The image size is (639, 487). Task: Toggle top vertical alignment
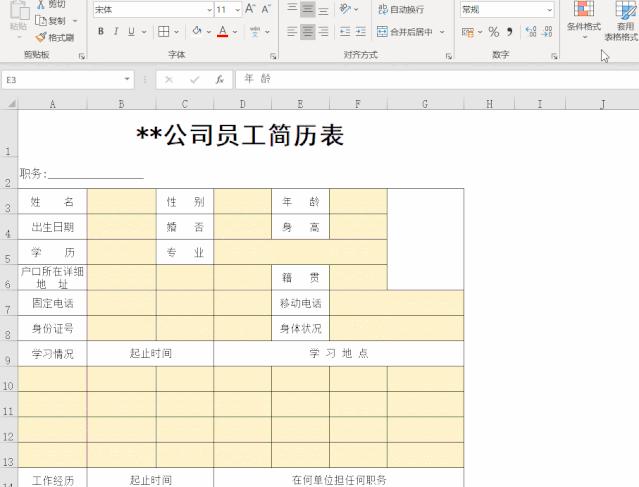click(x=292, y=8)
